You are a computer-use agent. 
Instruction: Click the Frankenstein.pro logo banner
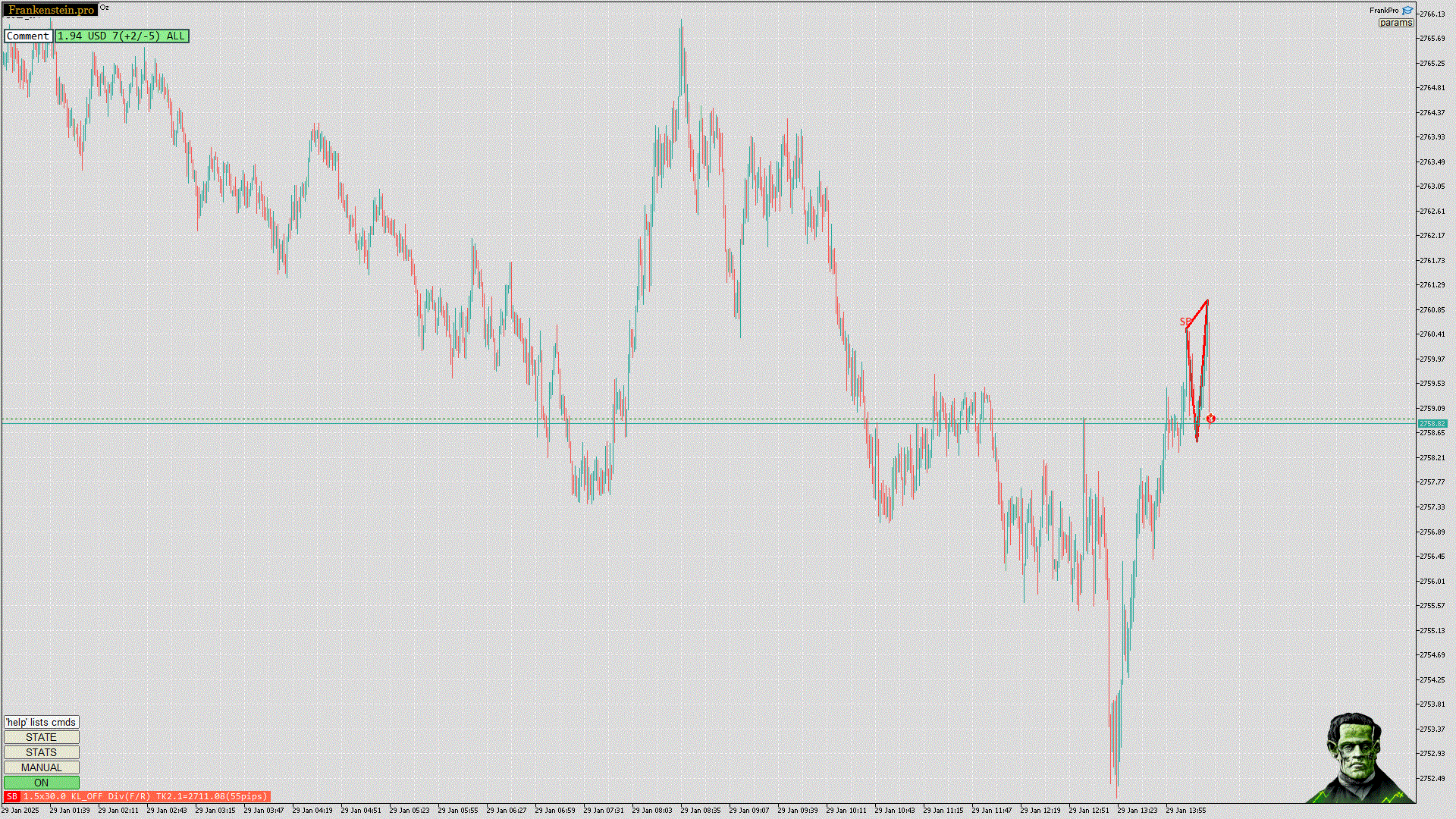tap(51, 10)
